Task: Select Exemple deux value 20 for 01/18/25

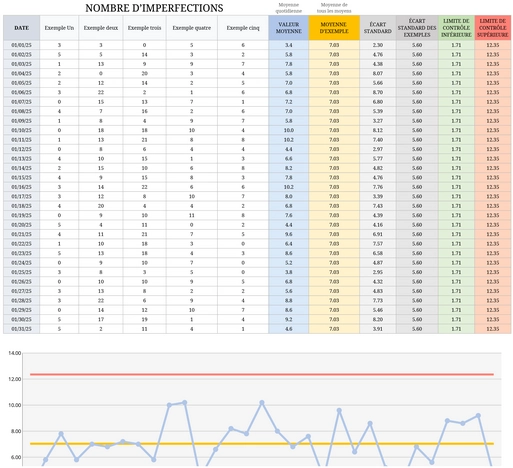Action: pyautogui.click(x=101, y=206)
